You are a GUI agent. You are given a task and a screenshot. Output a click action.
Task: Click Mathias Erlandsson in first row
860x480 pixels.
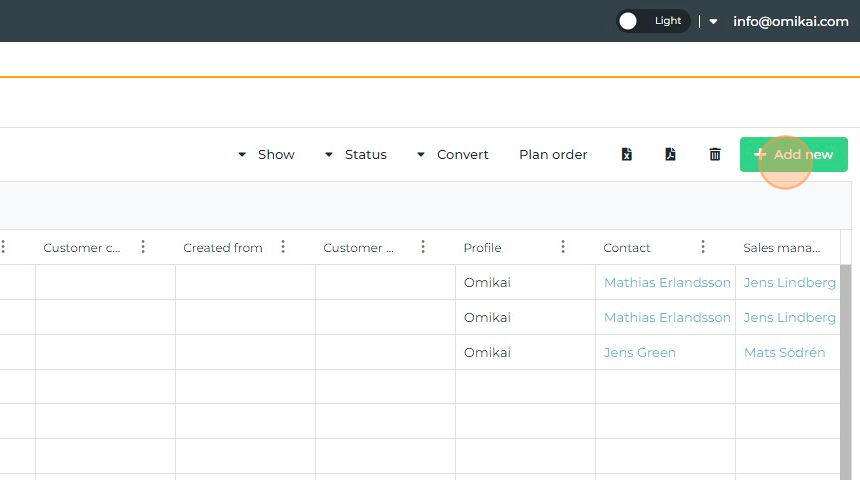[x=667, y=282]
